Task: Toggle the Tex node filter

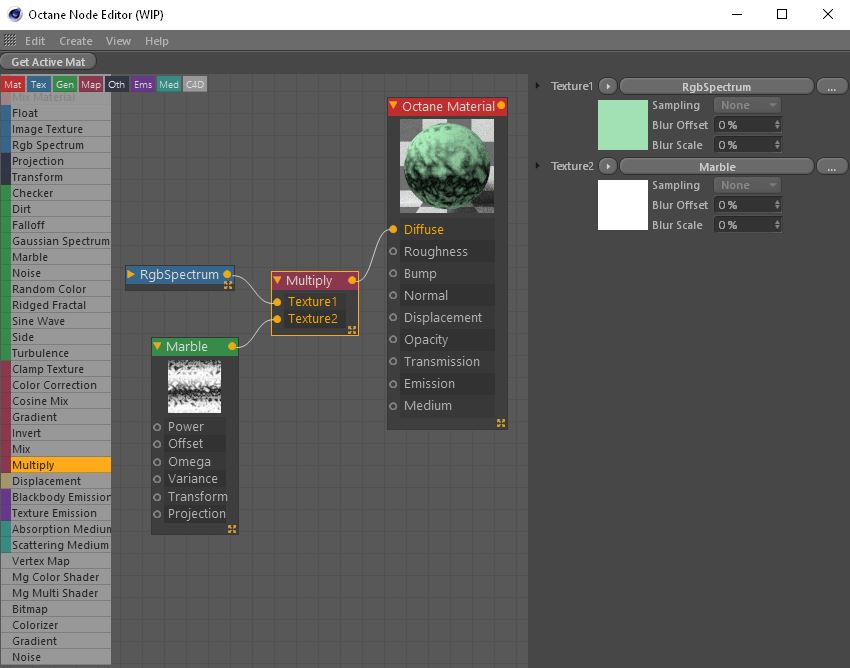Action: tap(38, 85)
